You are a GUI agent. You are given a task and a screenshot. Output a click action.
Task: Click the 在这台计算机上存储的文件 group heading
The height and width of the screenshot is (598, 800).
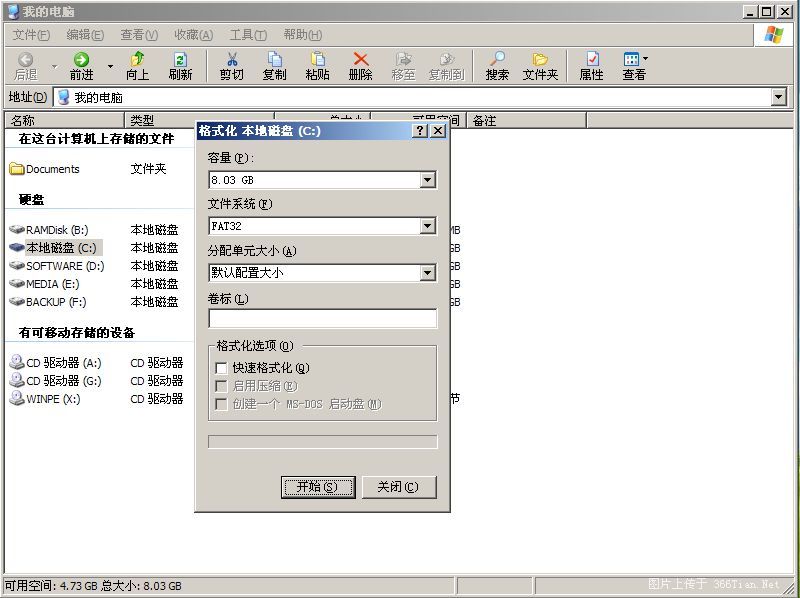96,139
